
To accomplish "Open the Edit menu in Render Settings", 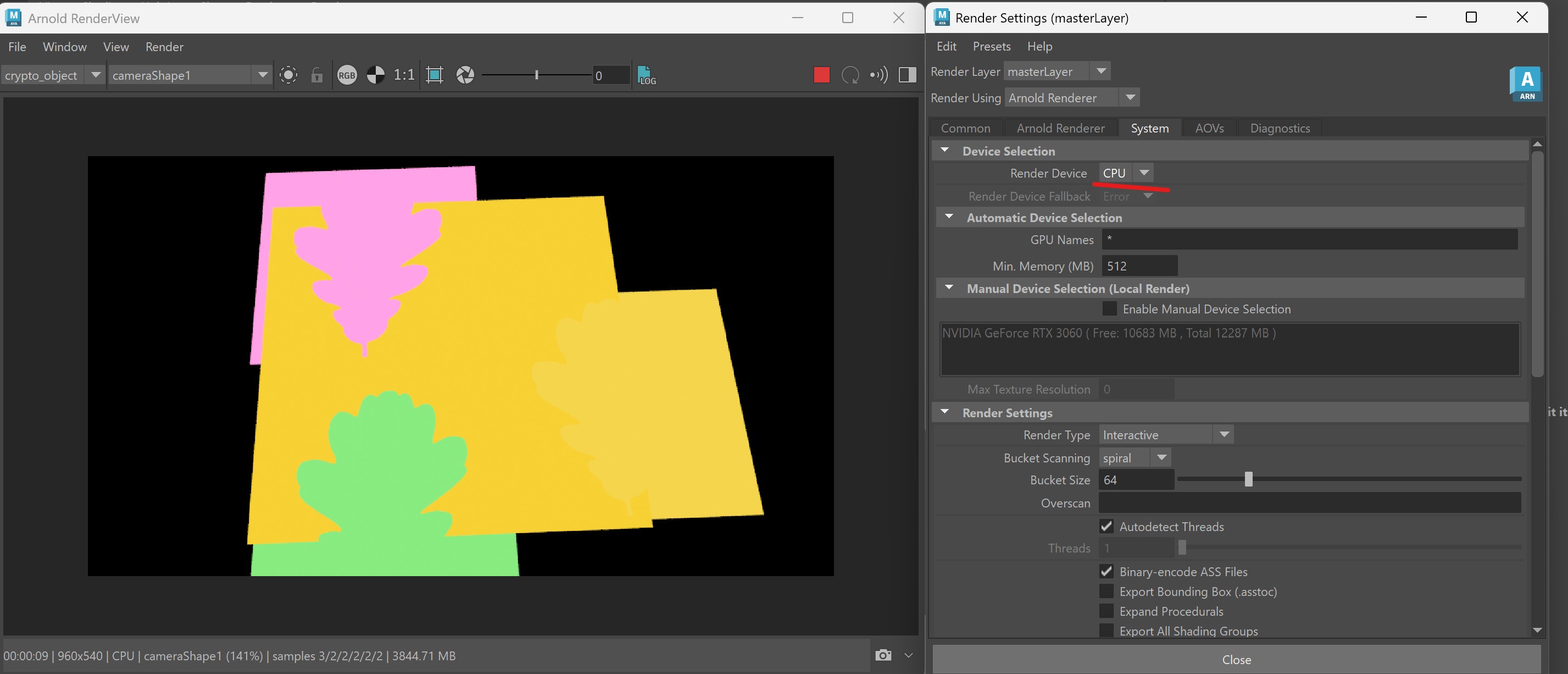I will pos(947,46).
